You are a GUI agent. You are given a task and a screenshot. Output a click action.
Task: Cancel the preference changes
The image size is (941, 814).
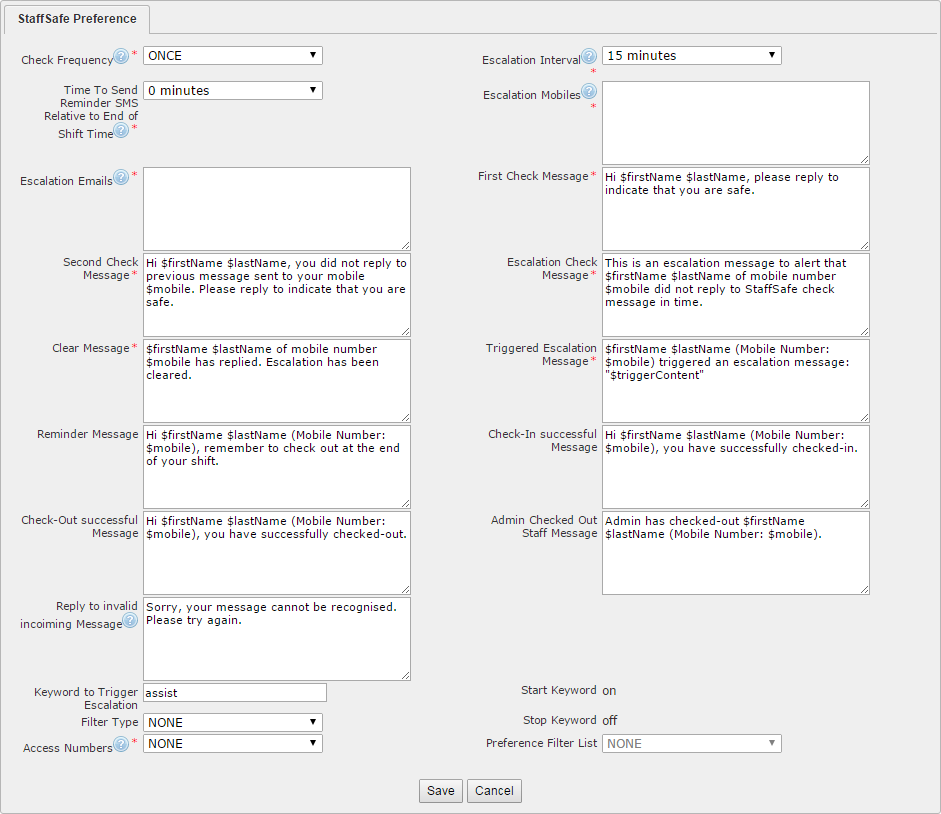pos(495,791)
